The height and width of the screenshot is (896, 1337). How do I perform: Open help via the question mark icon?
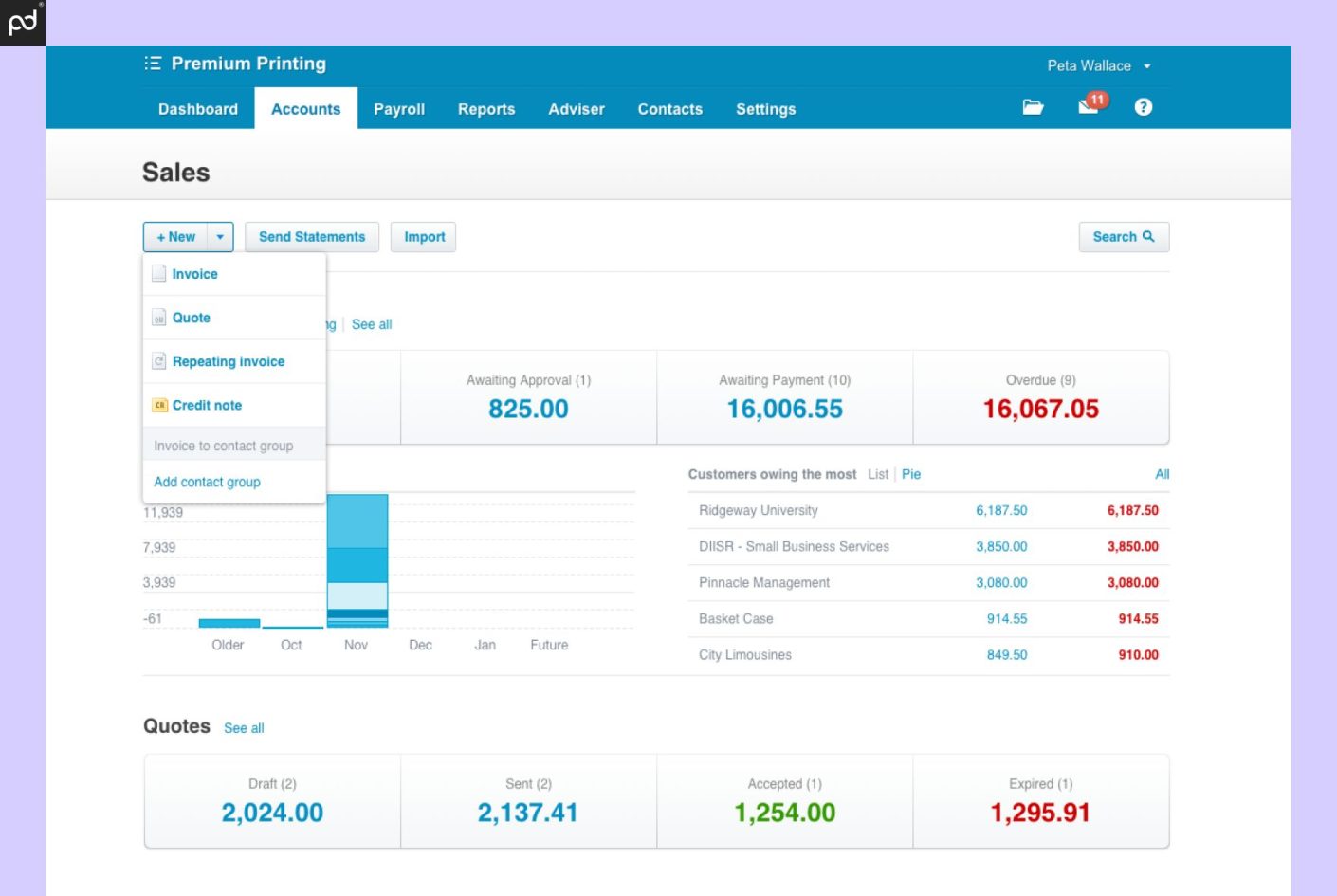1143,106
